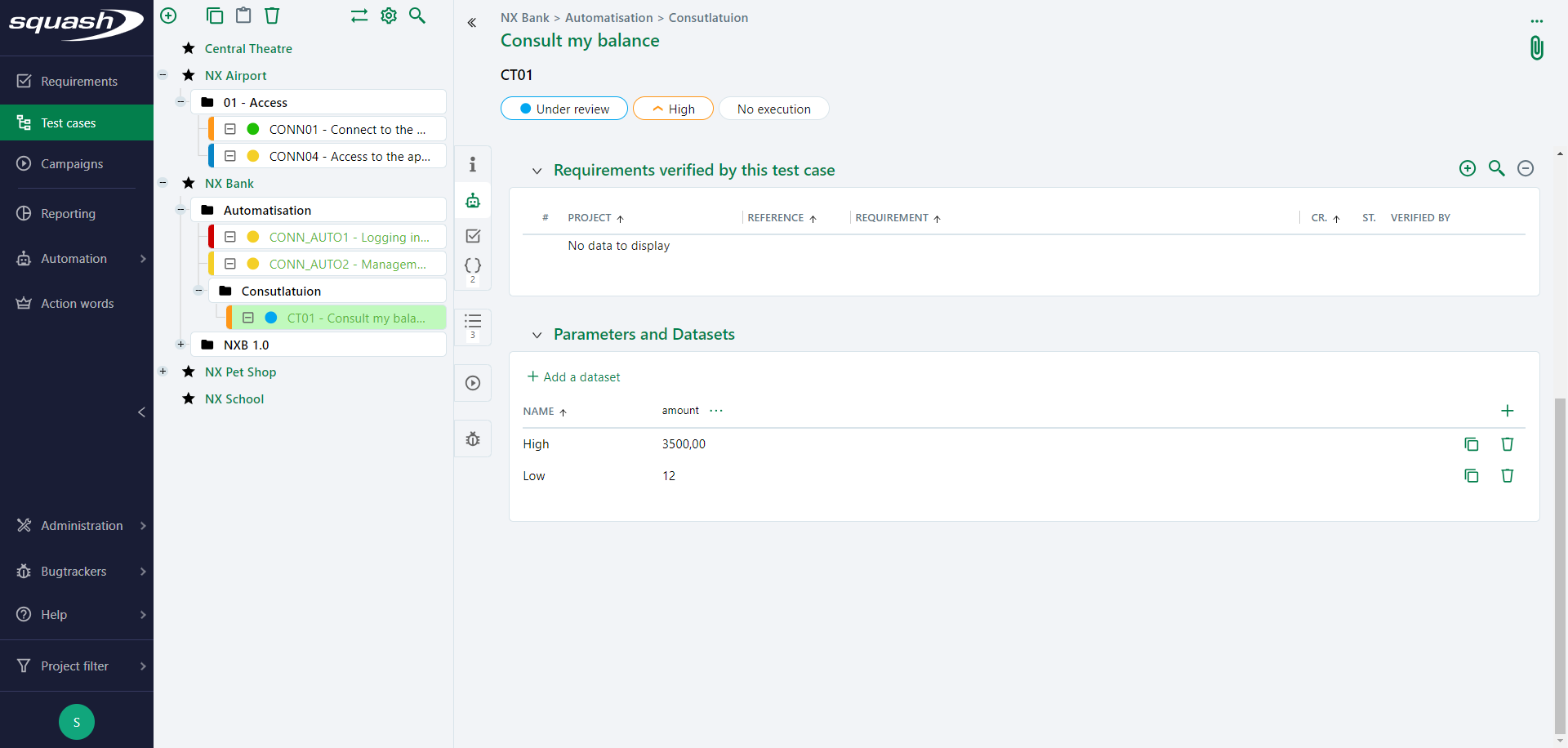Viewport: 1568px width, 748px height.
Task: Delete selection using the trash icon
Action: point(271,16)
